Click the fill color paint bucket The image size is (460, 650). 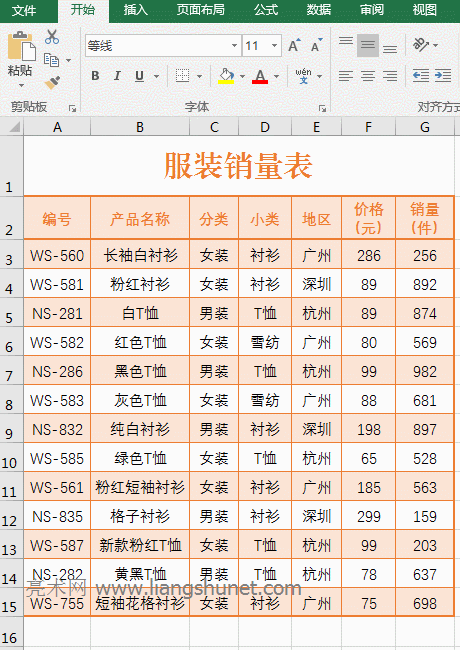pos(226,75)
